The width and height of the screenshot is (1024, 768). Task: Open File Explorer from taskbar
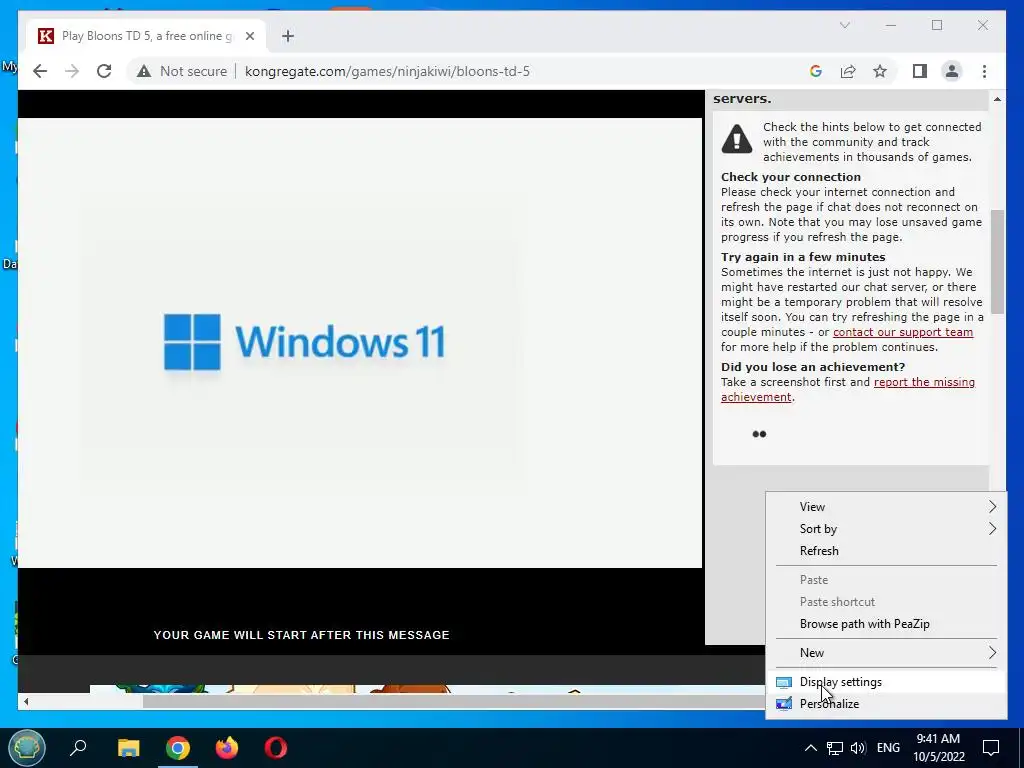(129, 748)
